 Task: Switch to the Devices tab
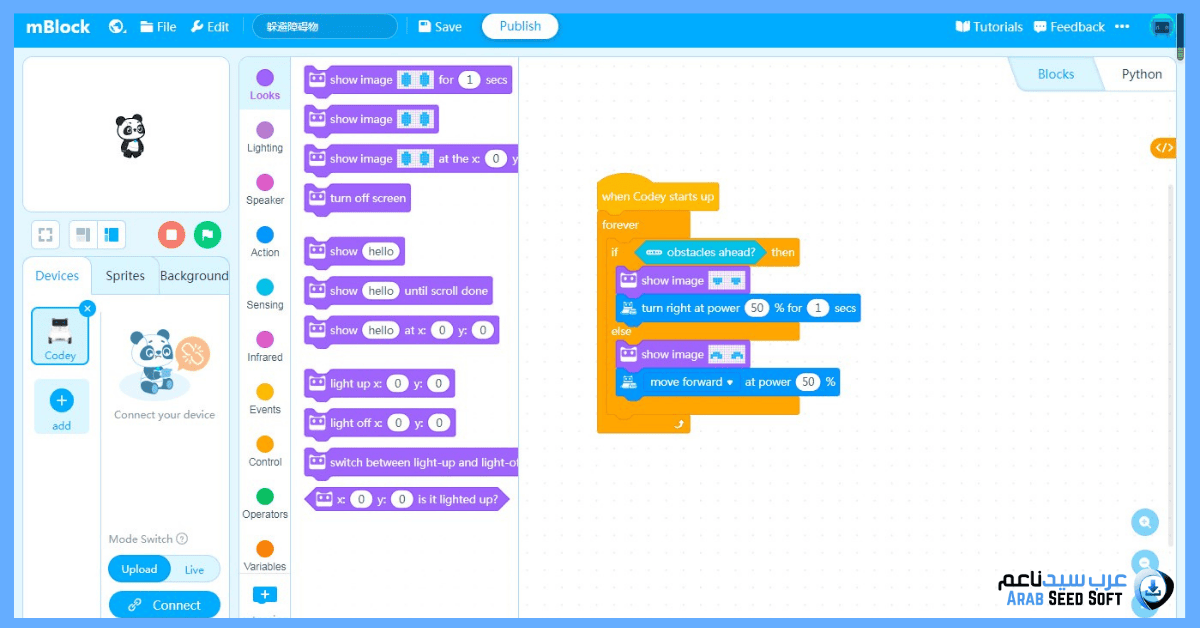click(57, 276)
